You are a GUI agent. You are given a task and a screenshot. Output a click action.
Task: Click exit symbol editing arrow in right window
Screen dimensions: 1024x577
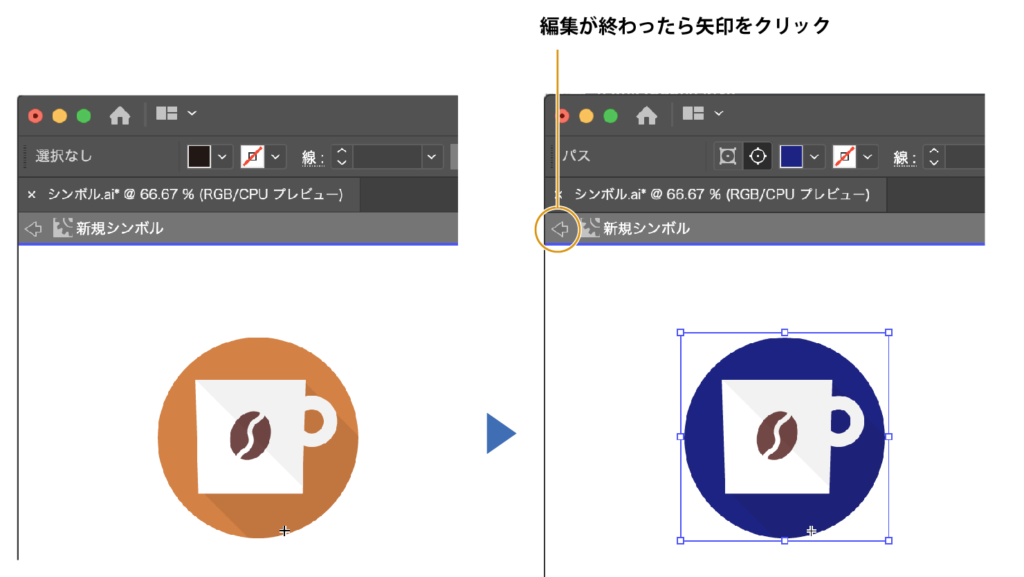click(x=560, y=228)
